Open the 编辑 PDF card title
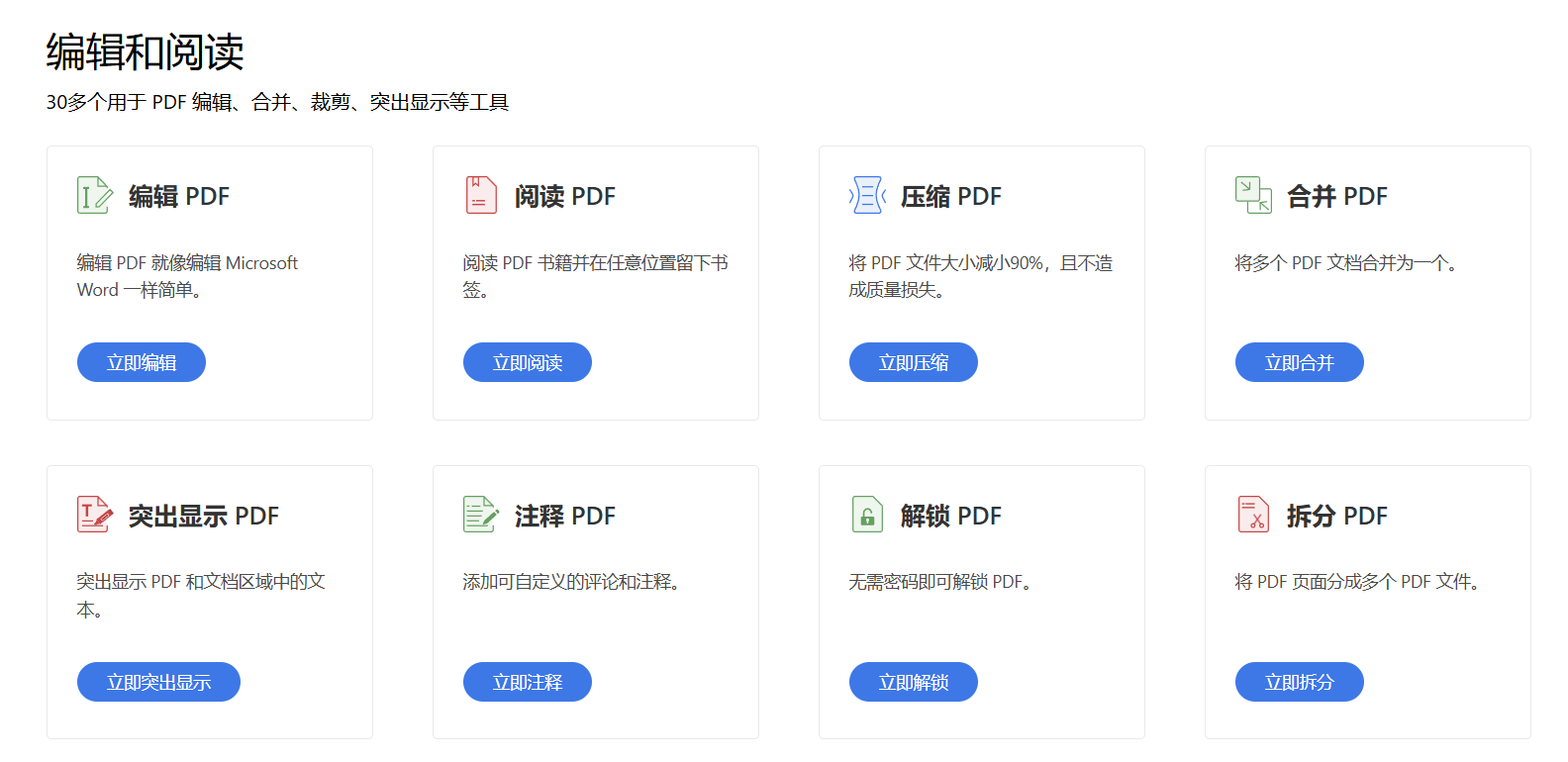The width and height of the screenshot is (1568, 762). (x=179, y=197)
